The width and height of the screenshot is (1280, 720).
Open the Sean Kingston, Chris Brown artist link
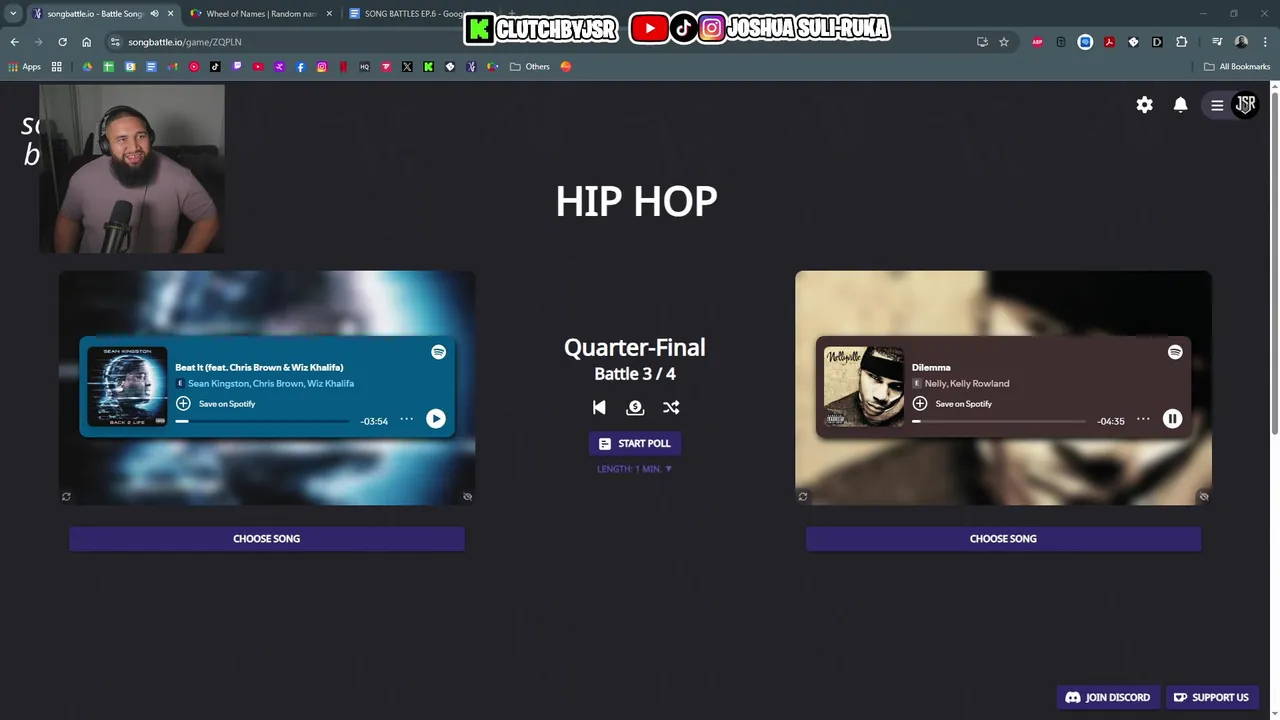click(x=271, y=383)
